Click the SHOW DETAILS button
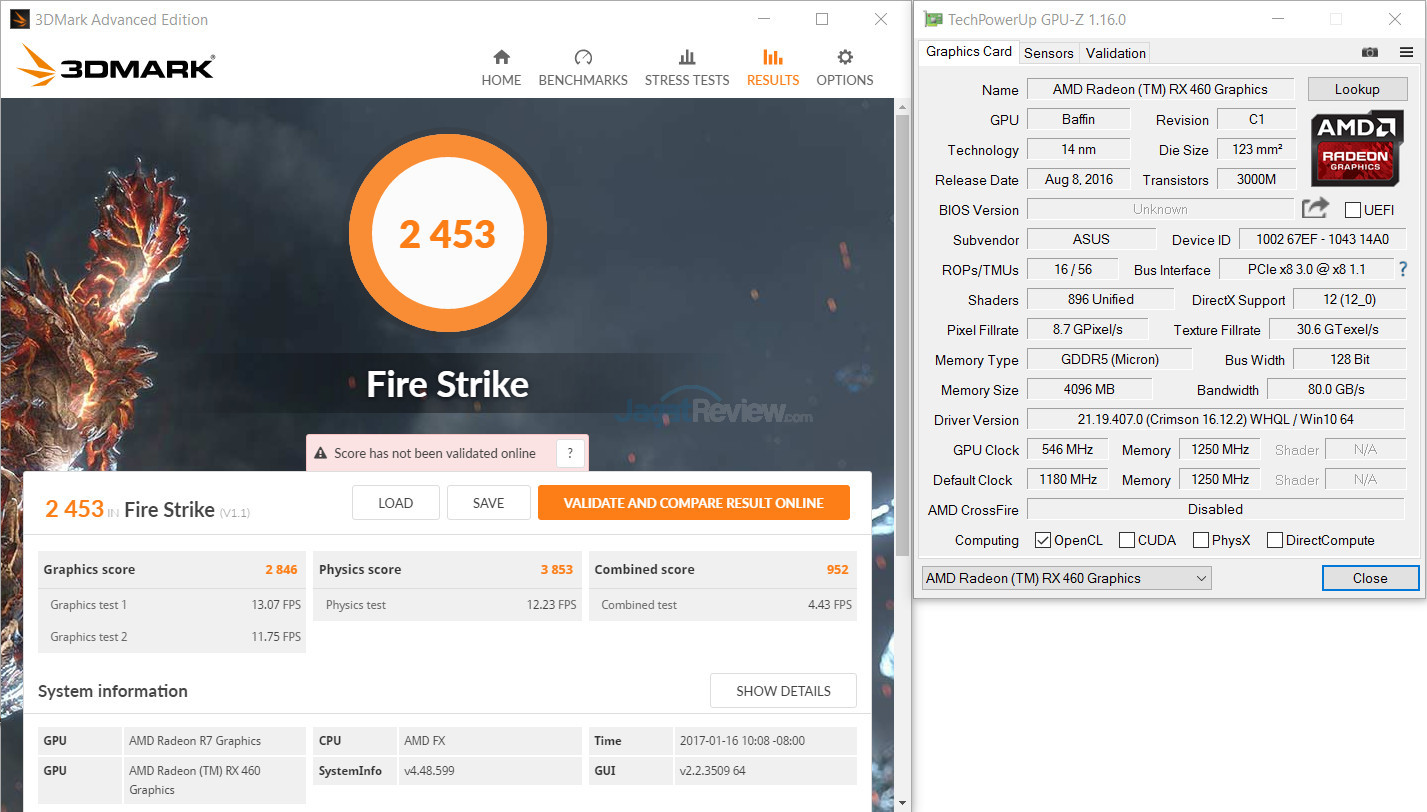The image size is (1427, 812). coord(784,691)
